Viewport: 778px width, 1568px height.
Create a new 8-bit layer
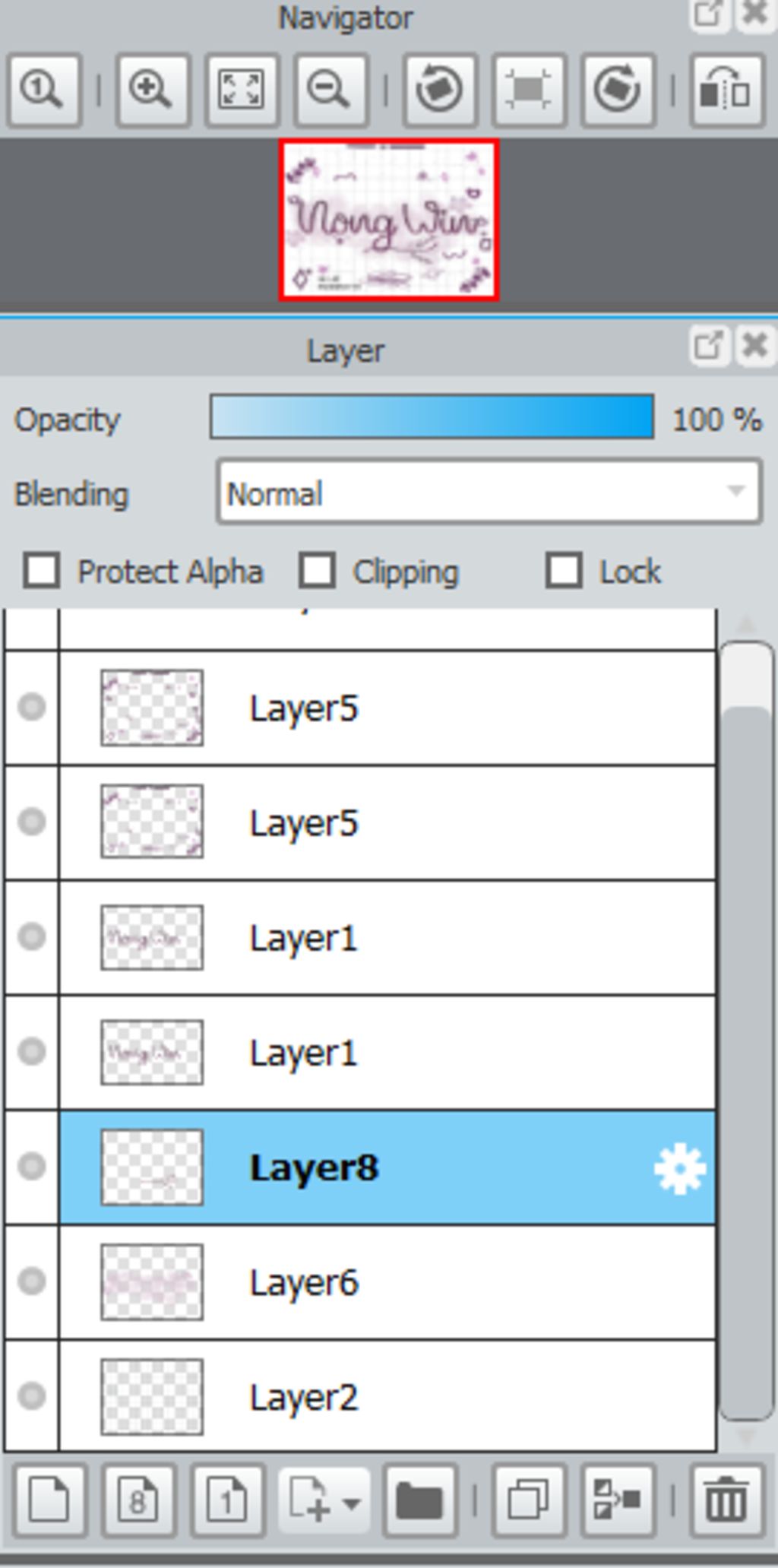point(138,1500)
